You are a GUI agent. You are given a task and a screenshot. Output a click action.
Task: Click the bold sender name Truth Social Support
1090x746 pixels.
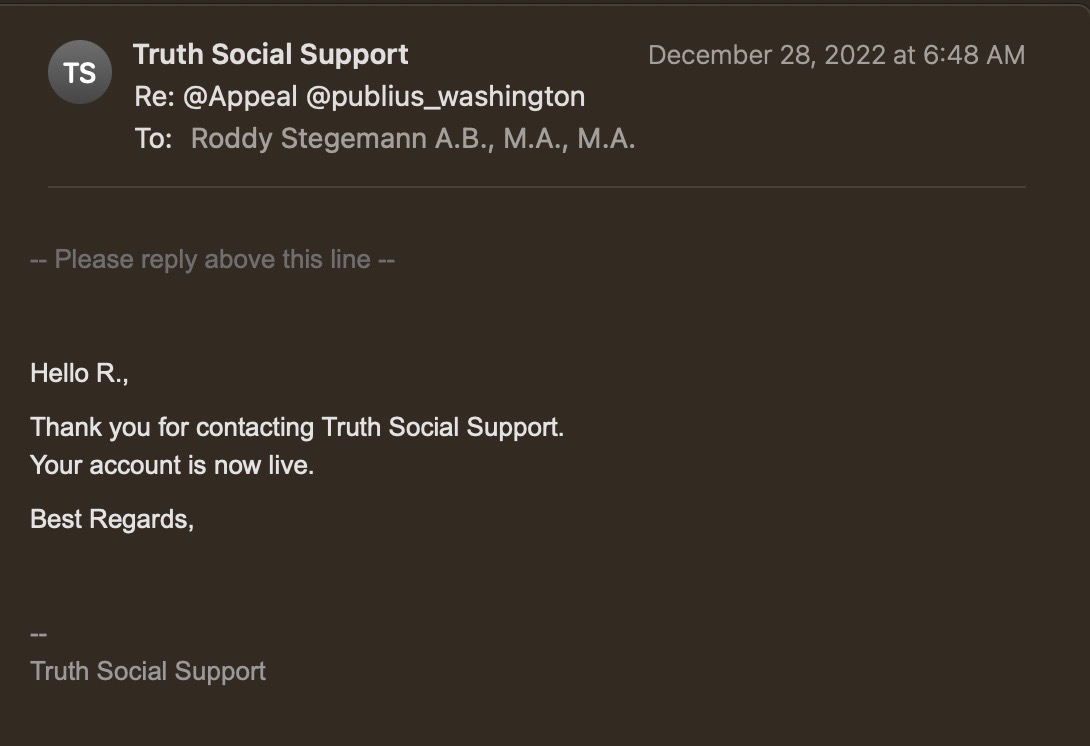pos(270,54)
